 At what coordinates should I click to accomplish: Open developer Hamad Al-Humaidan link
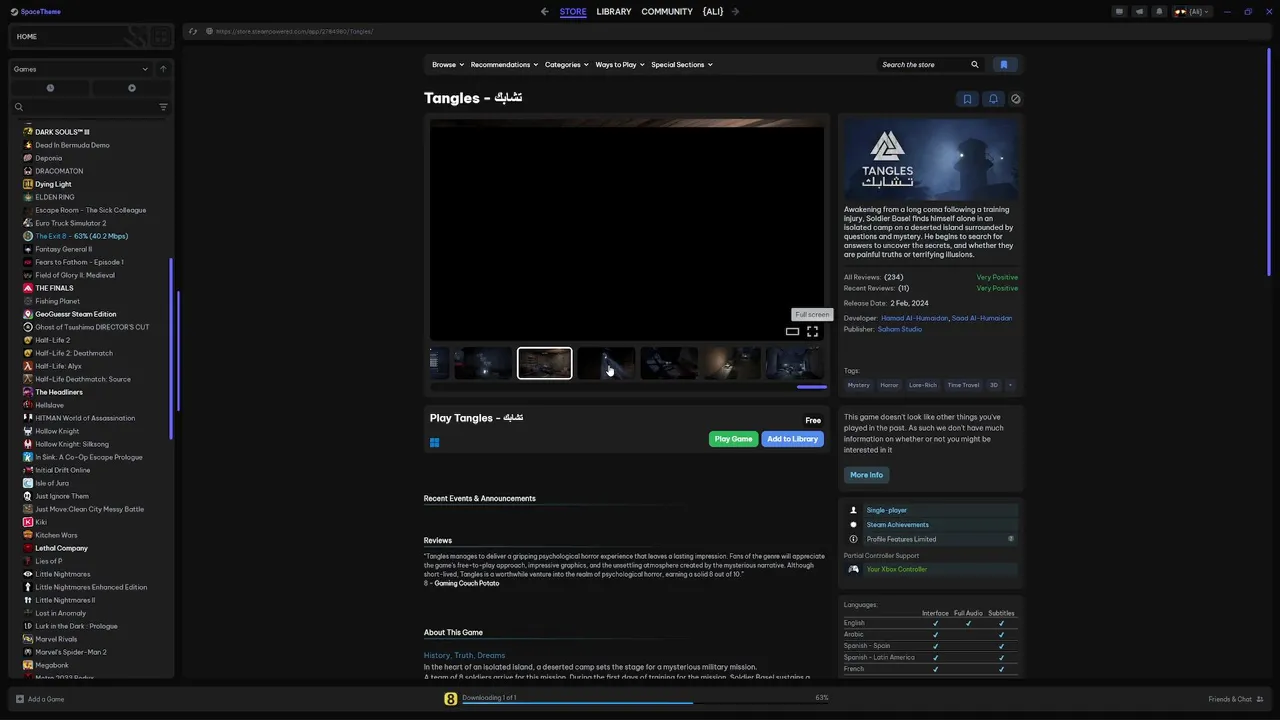[x=915, y=318]
